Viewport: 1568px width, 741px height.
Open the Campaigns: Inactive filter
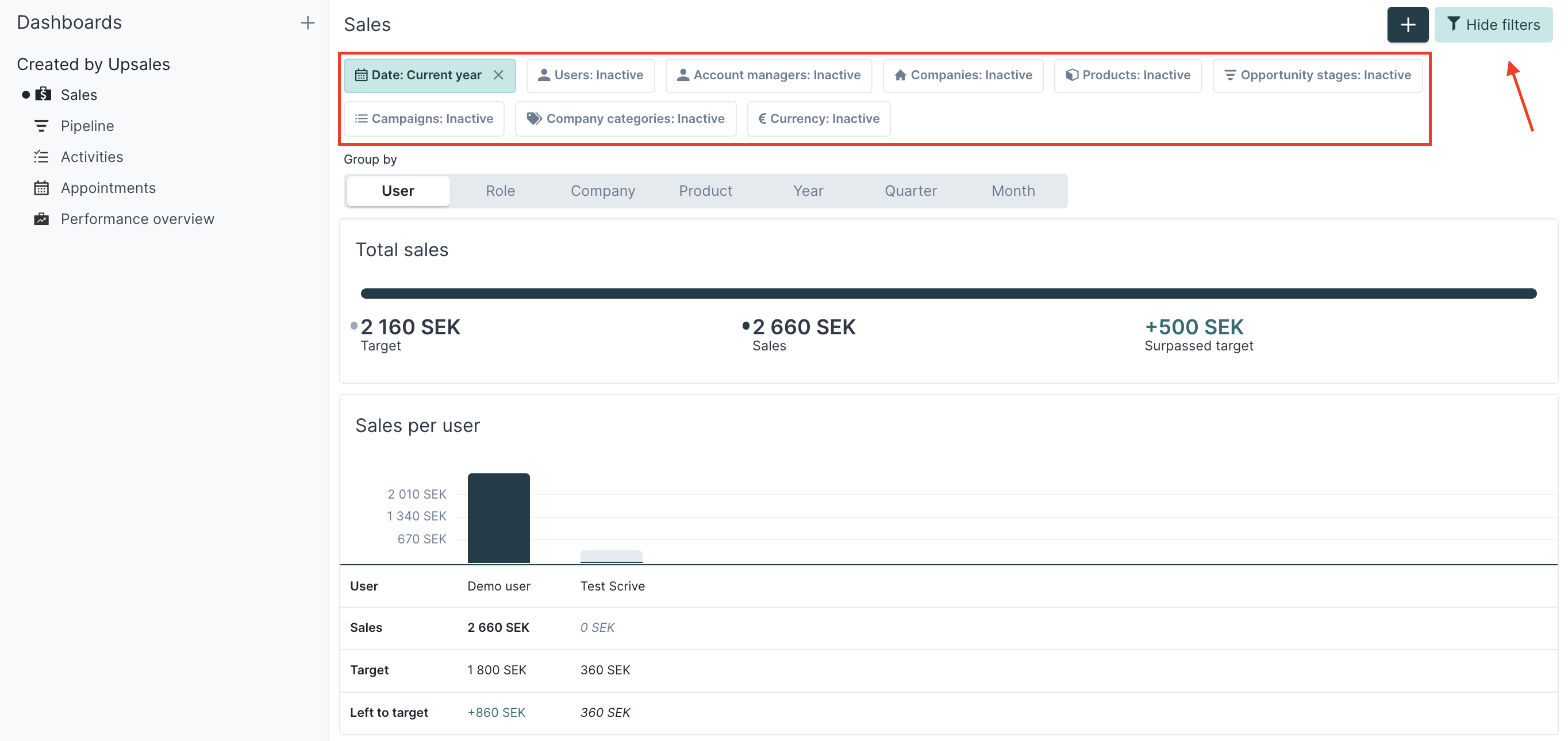[424, 119]
